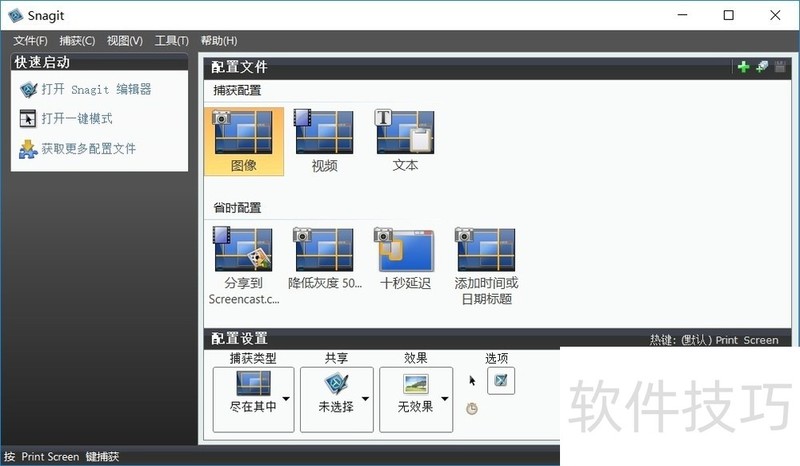
Task: Select the 添加时间或日期标题 profile
Action: click(x=486, y=266)
